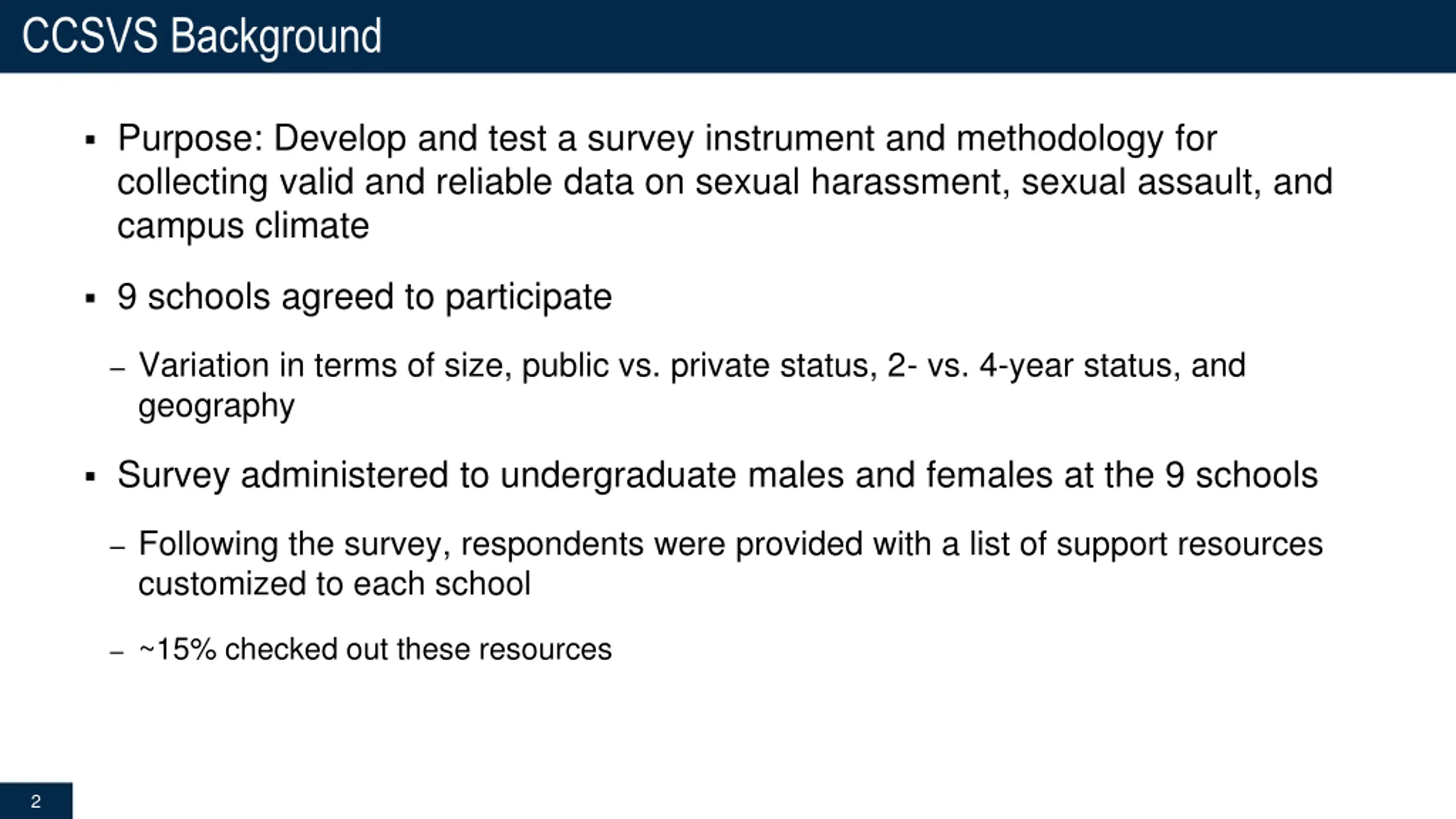The image size is (1456, 819).
Task: Click the word geography
Action: coord(216,406)
